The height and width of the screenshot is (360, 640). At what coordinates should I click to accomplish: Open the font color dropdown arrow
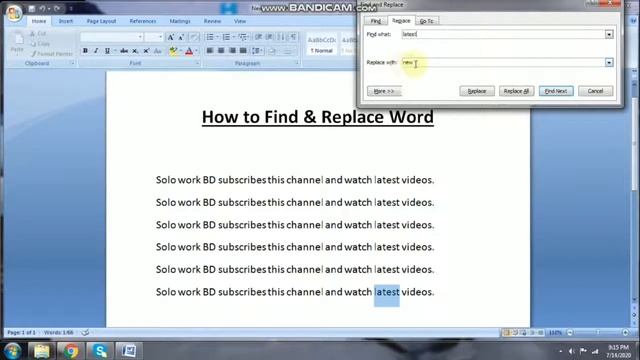(x=196, y=51)
